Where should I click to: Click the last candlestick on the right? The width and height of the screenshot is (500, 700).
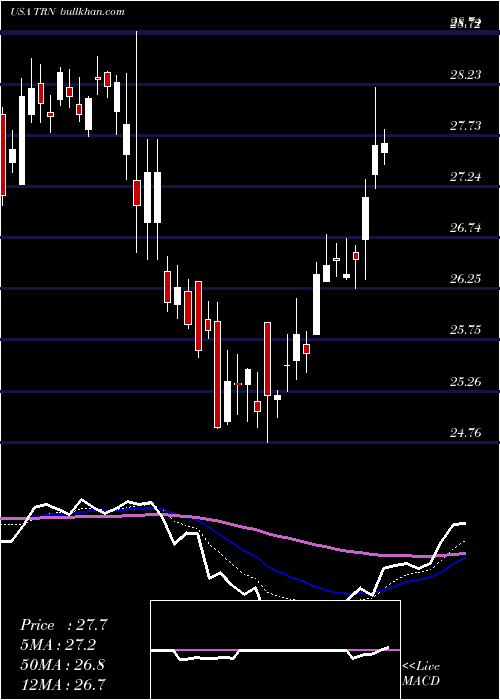point(384,147)
